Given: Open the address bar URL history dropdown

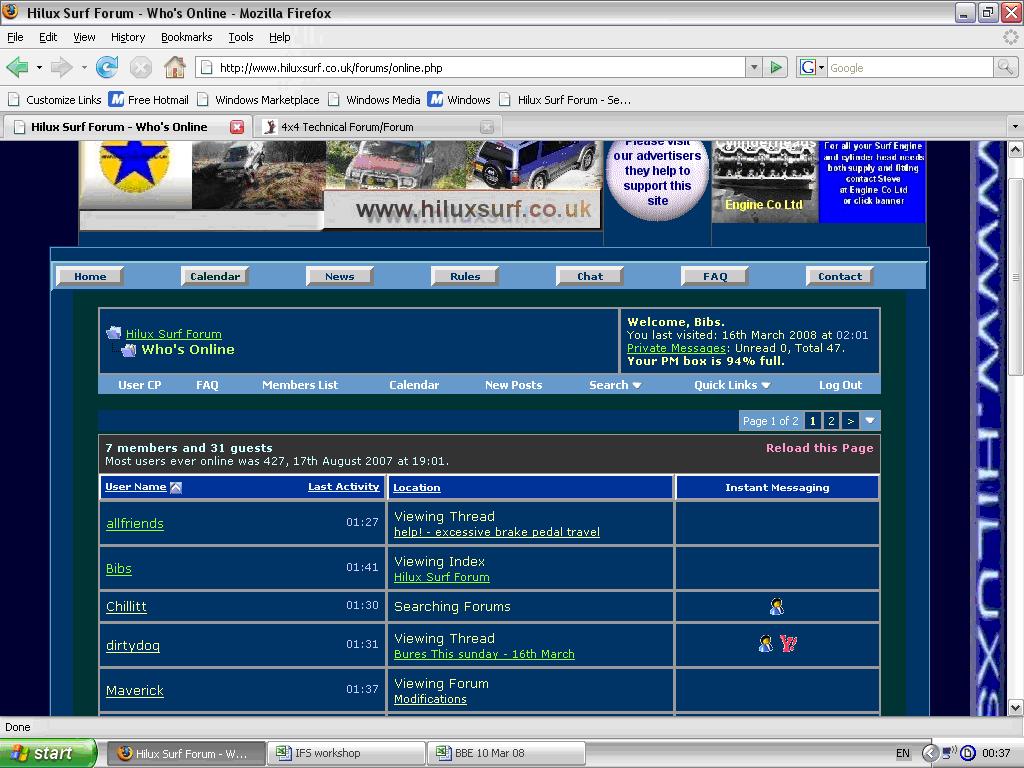Looking at the screenshot, I should [754, 68].
